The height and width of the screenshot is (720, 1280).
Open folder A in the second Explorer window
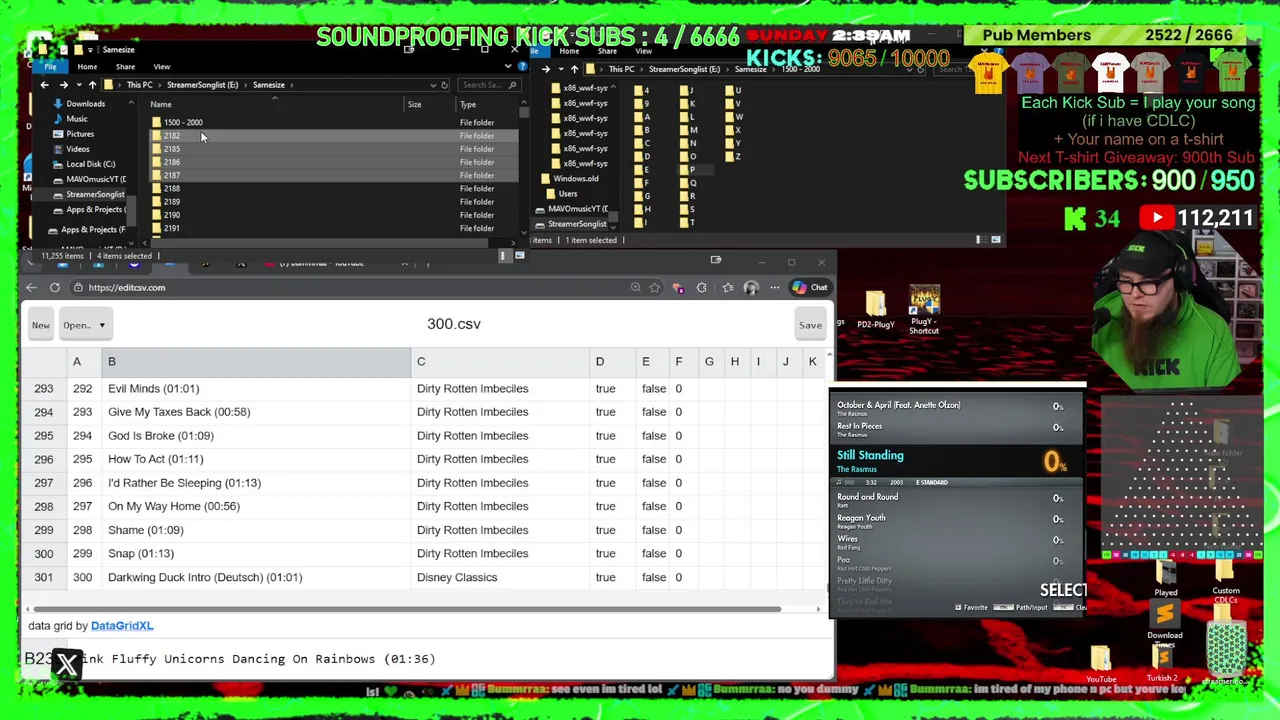(643, 118)
